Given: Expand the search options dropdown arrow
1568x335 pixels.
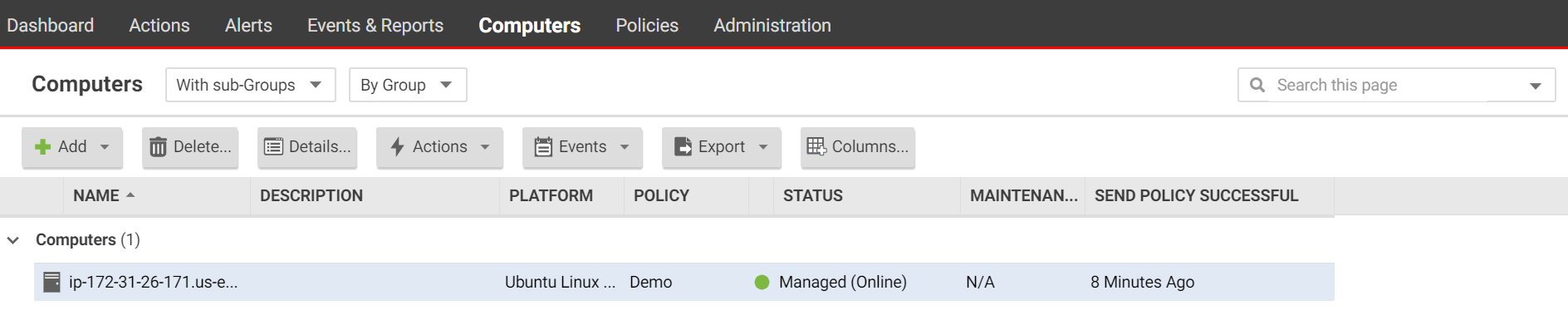Looking at the screenshot, I should point(1535,86).
